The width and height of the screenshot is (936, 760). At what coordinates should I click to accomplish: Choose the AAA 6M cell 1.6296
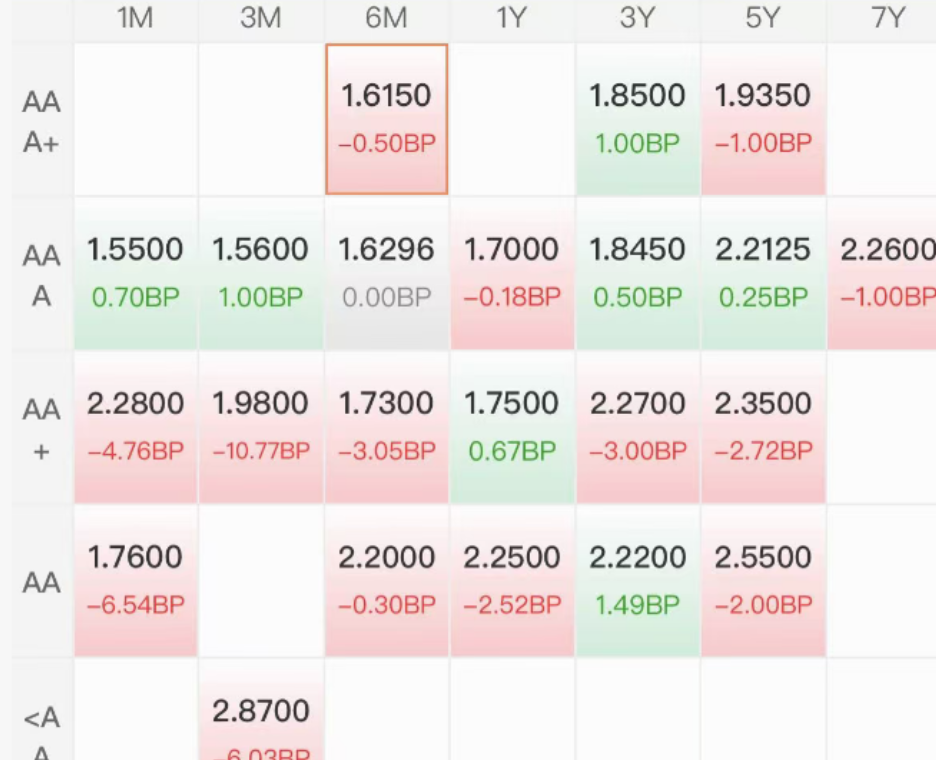coord(387,273)
